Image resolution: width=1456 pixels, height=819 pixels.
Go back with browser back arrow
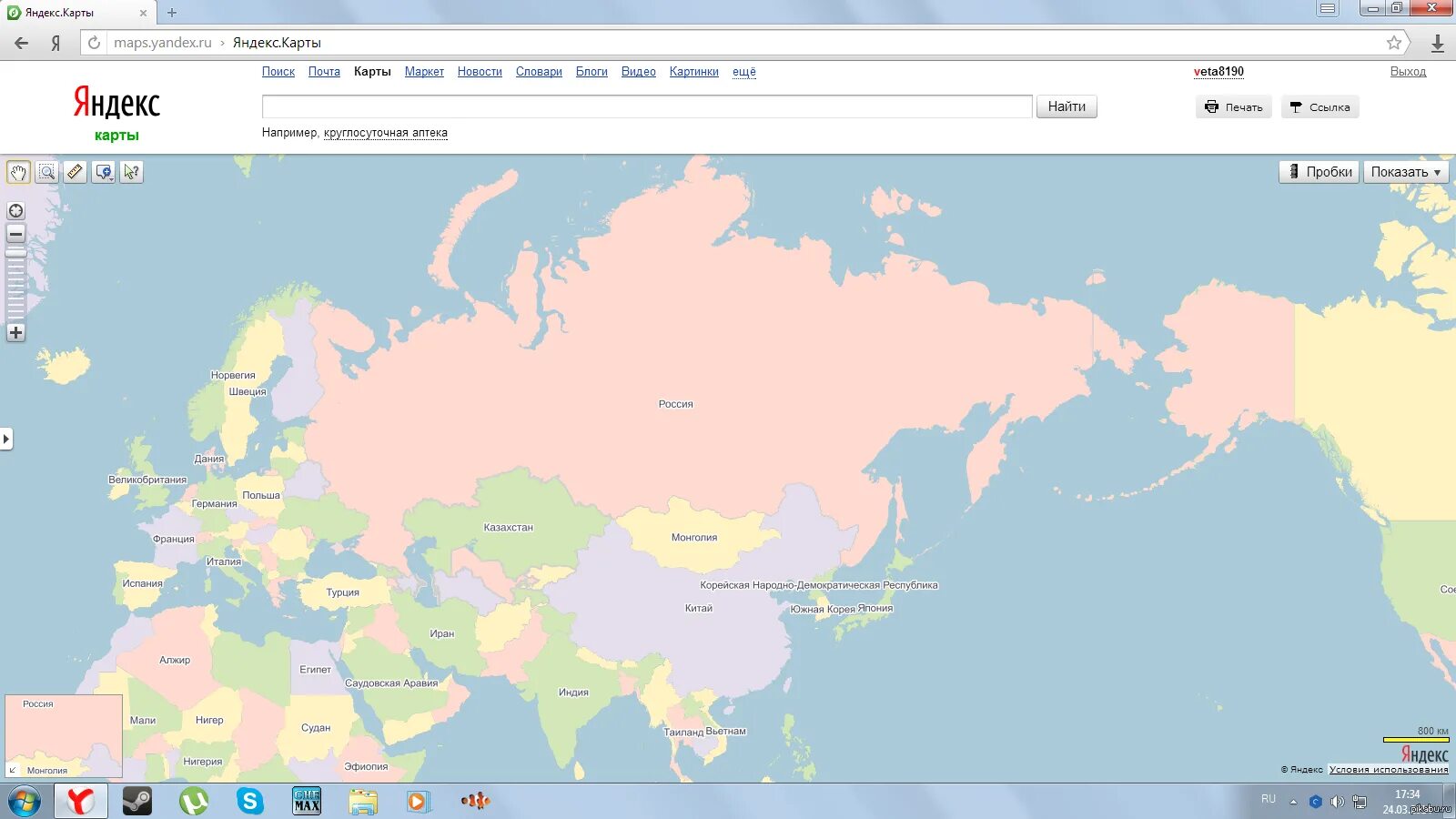[x=22, y=43]
